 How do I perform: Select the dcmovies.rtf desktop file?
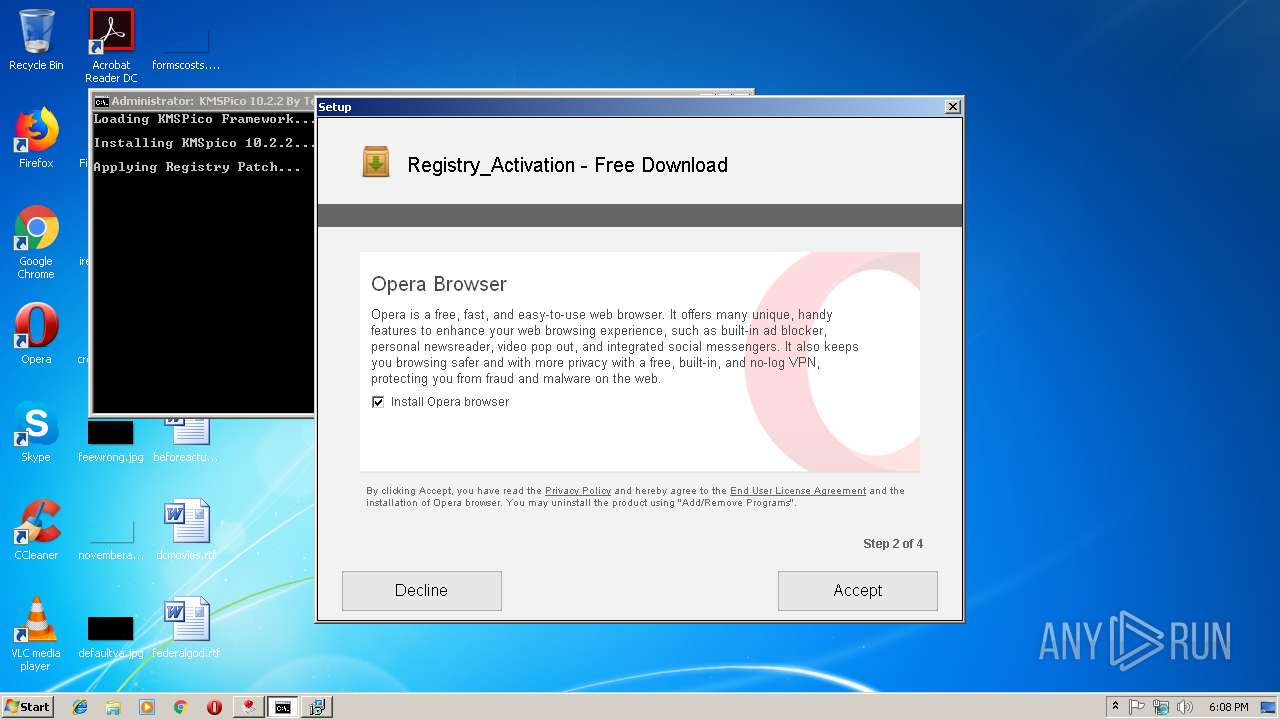tap(186, 530)
